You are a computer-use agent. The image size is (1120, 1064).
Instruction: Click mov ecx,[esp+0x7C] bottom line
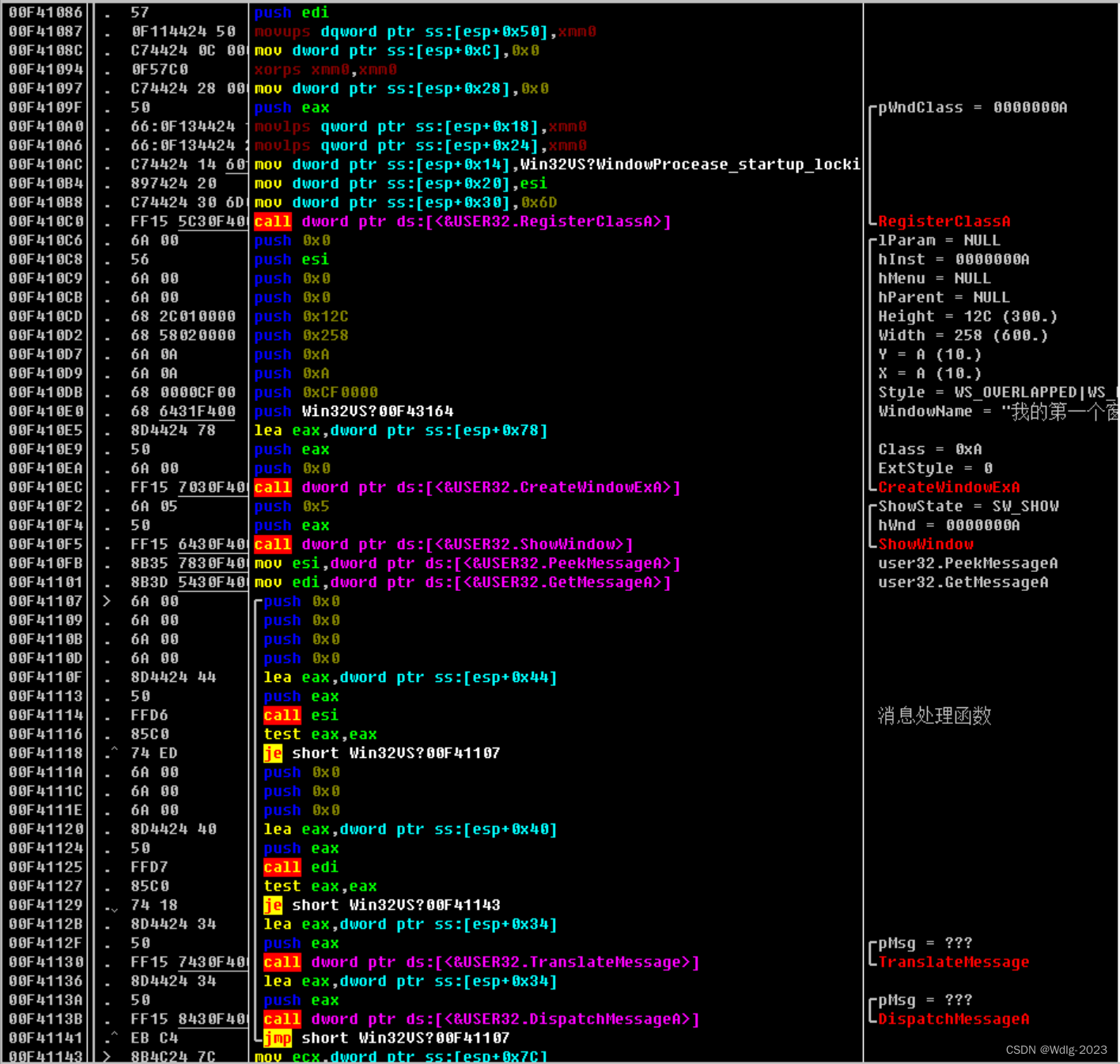(401, 1056)
